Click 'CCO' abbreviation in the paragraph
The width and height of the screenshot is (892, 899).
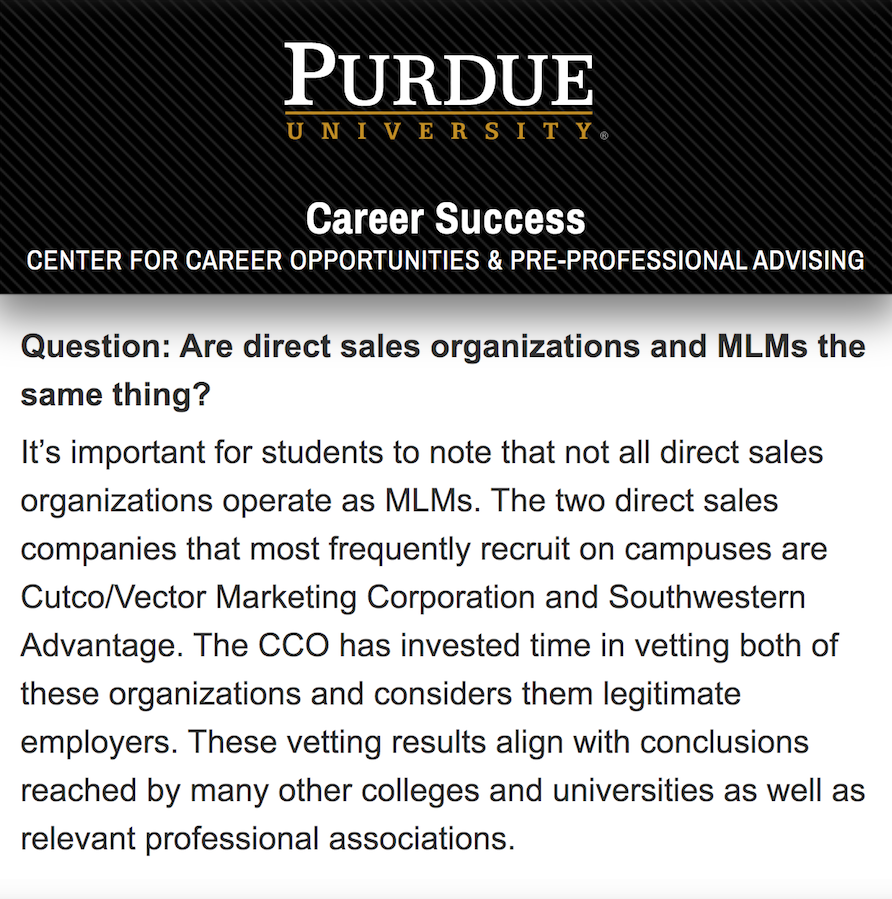click(x=294, y=646)
